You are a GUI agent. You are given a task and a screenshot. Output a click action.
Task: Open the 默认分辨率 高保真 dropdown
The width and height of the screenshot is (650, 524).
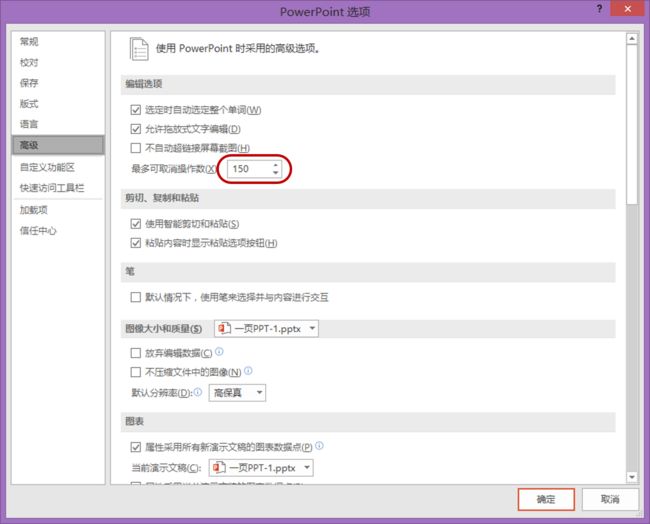[237, 393]
